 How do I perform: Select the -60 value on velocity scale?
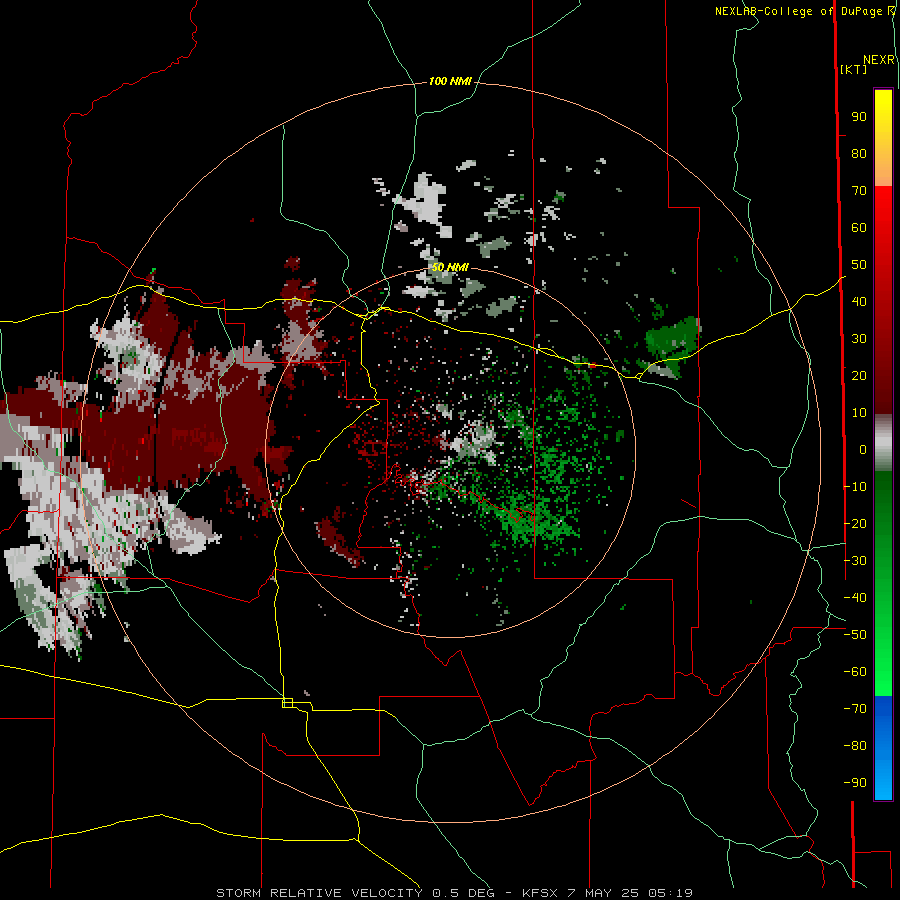(x=855, y=672)
